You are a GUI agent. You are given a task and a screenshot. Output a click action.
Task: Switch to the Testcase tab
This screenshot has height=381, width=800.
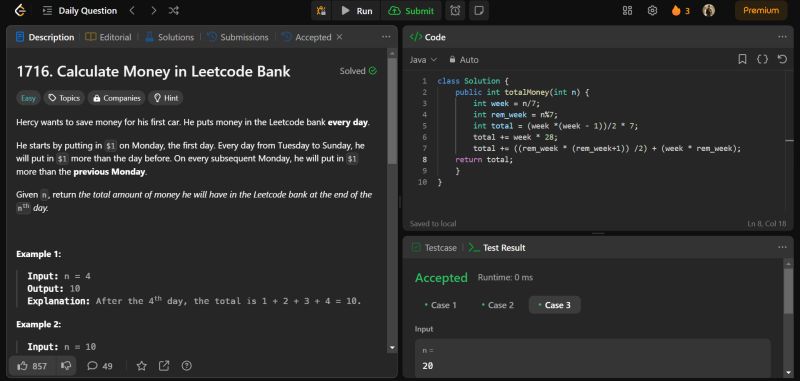tap(434, 247)
